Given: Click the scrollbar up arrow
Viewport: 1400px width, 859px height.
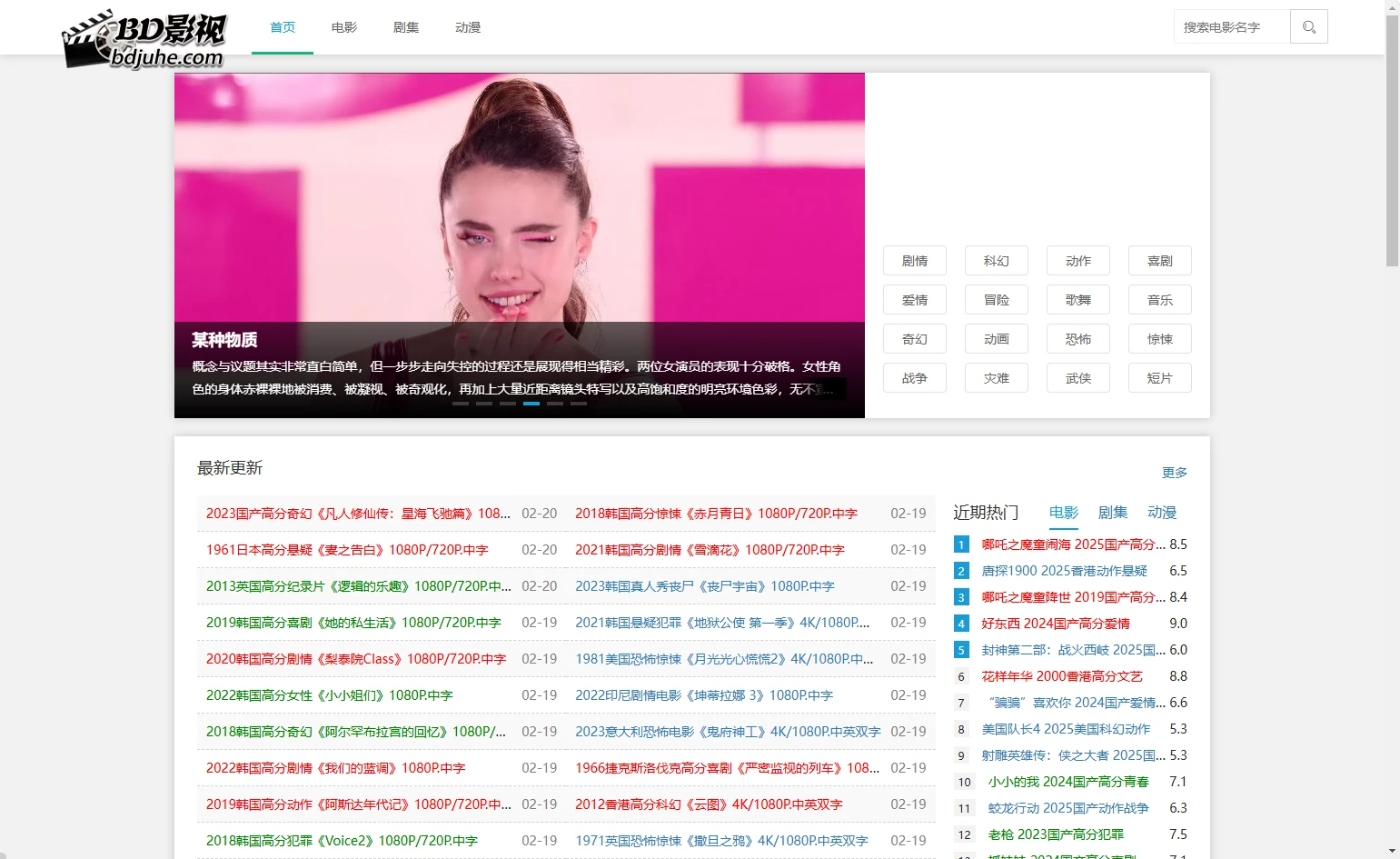Looking at the screenshot, I should point(1392,7).
